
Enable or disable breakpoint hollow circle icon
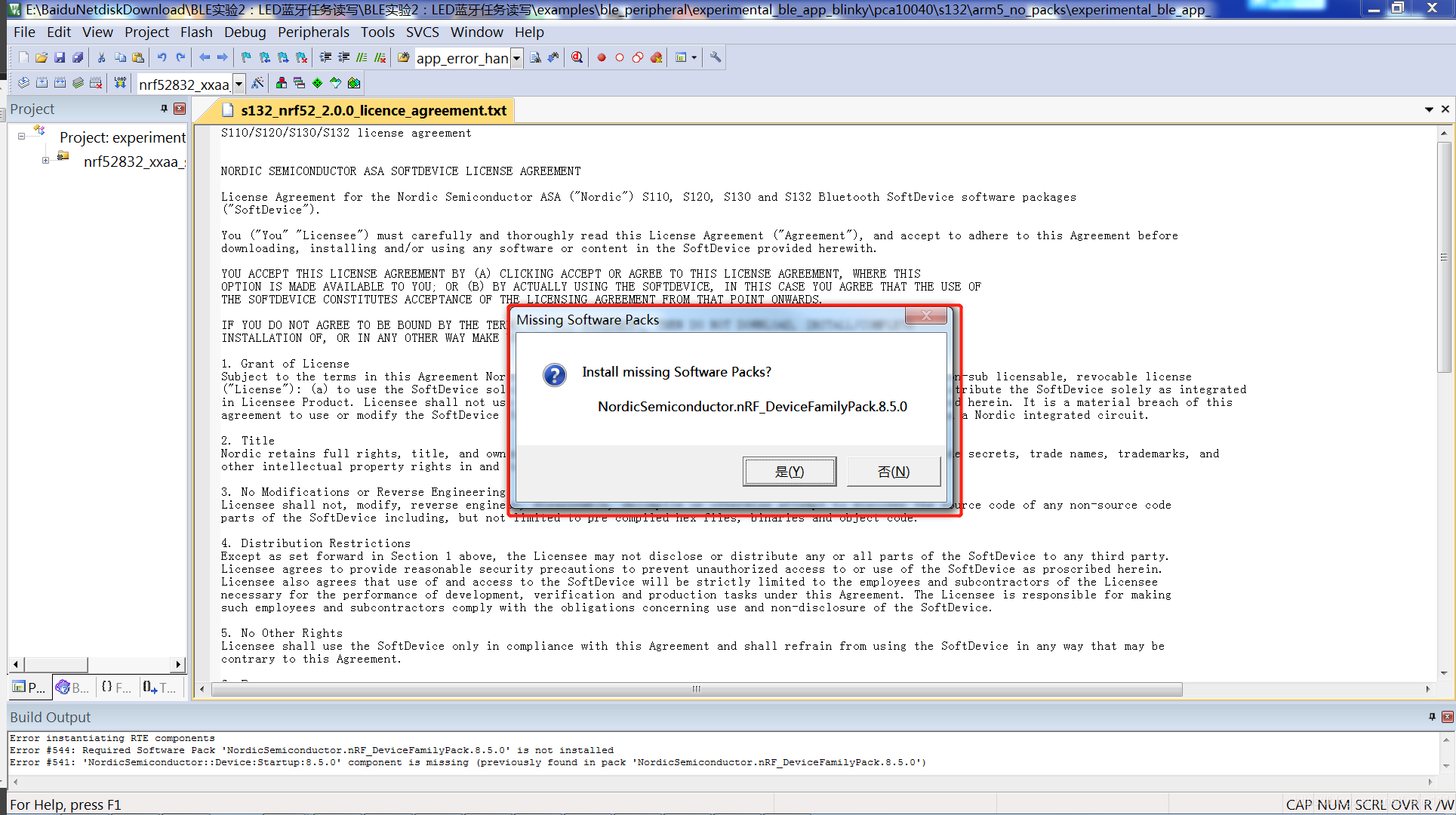coord(620,57)
